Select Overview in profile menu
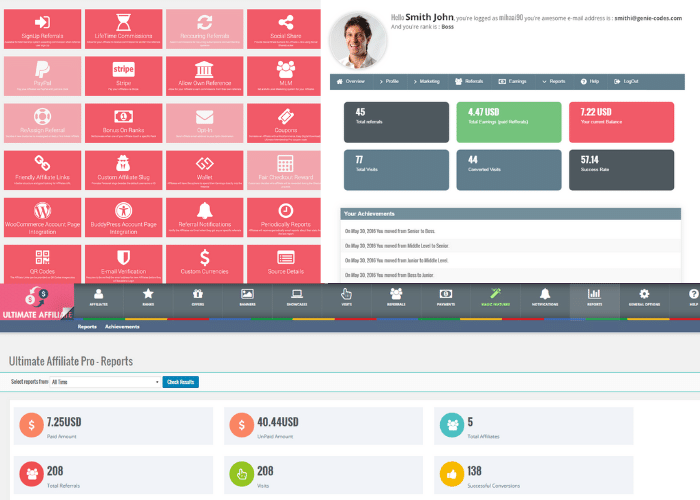Screen dimensions: 700x500 pyautogui.click(x=351, y=82)
